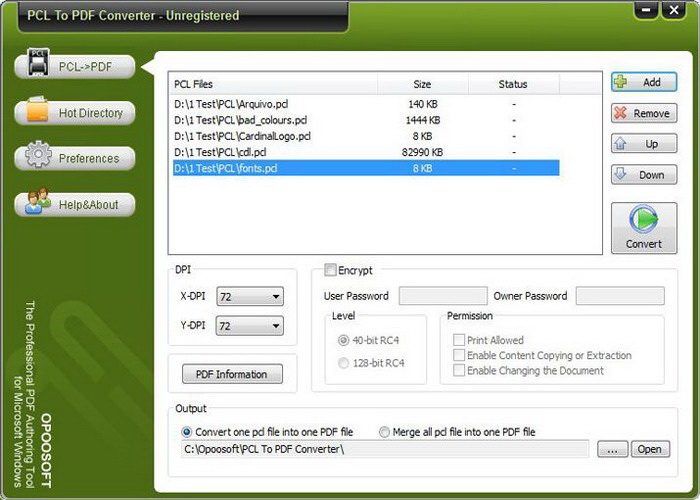Screen dimensions: 700x500
Task: Select 128-bit RC4 encryption level
Action: (343, 363)
